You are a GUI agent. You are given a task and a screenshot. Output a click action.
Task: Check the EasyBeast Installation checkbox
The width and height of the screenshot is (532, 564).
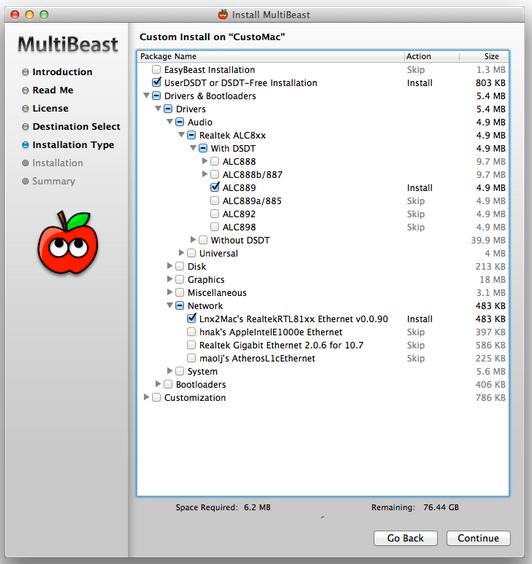tap(156, 69)
